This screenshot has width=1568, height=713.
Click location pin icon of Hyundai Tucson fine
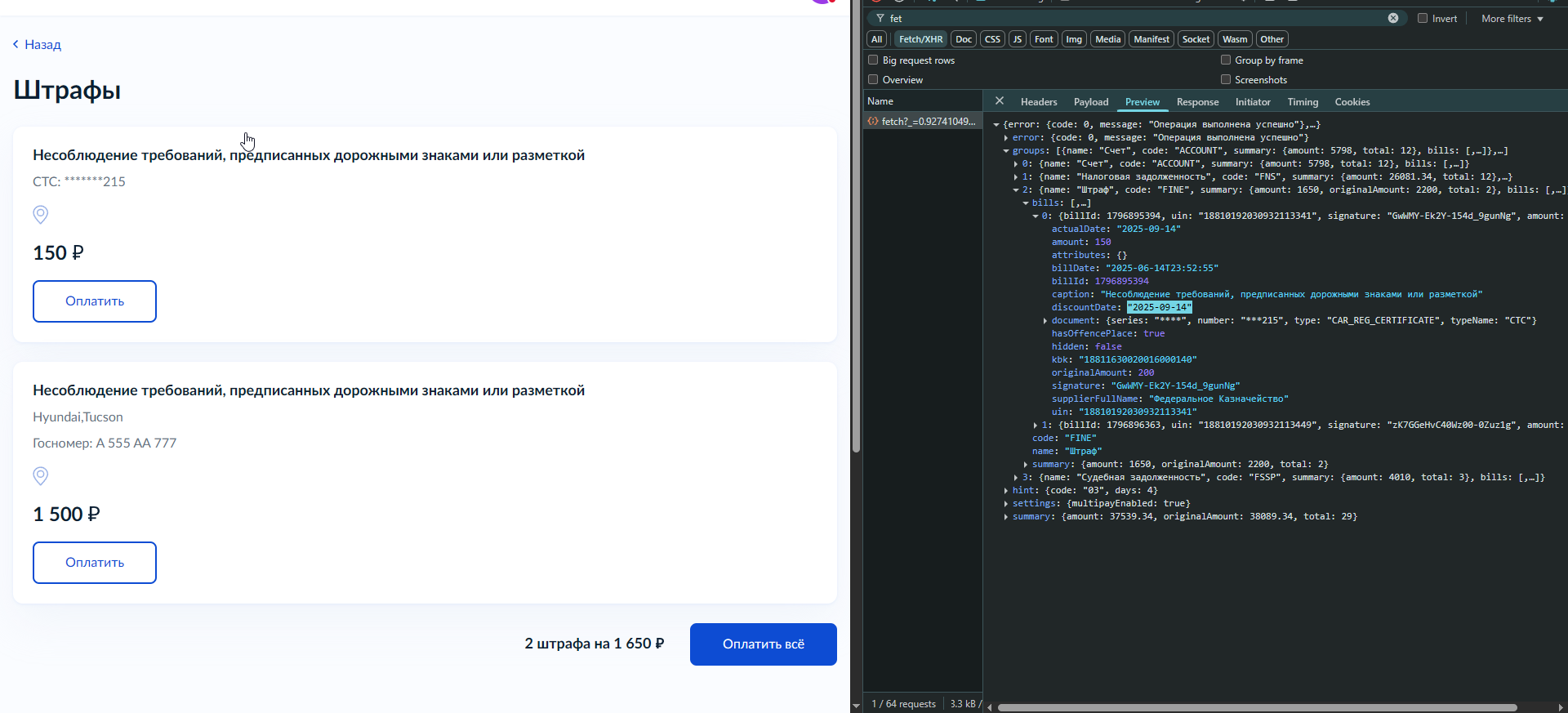(x=40, y=476)
